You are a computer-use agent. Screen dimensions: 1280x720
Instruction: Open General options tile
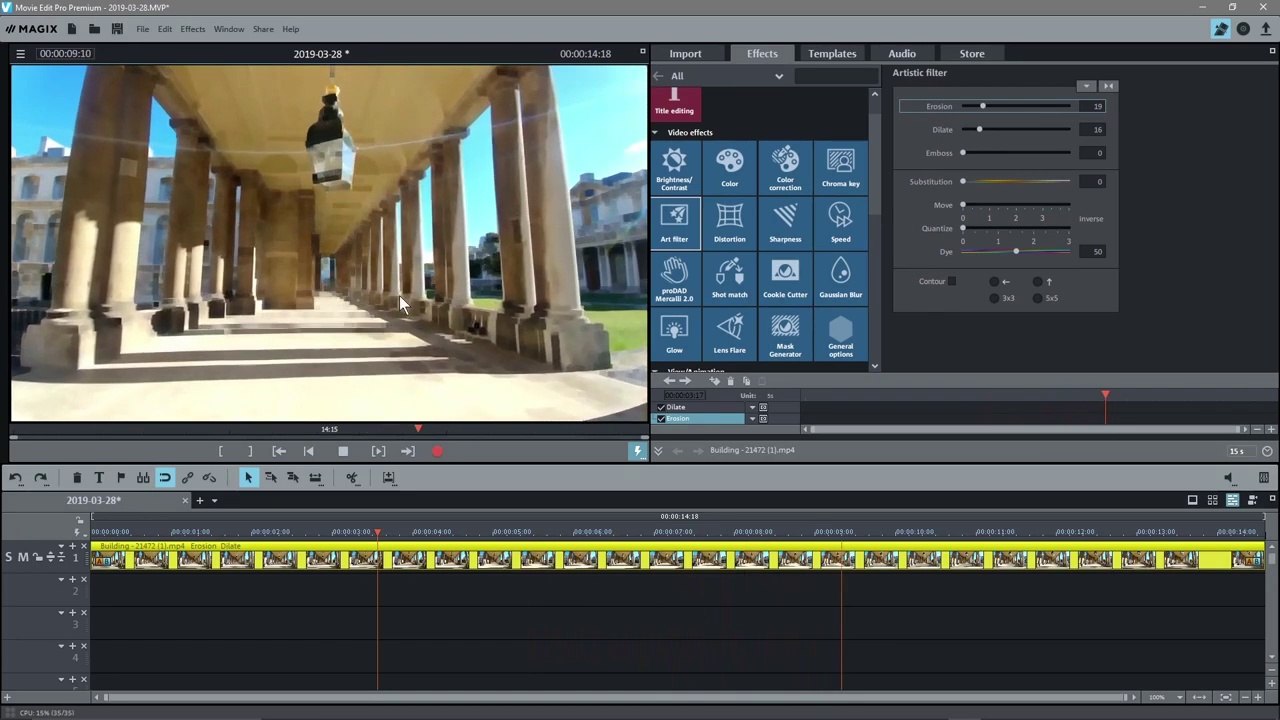(x=841, y=334)
